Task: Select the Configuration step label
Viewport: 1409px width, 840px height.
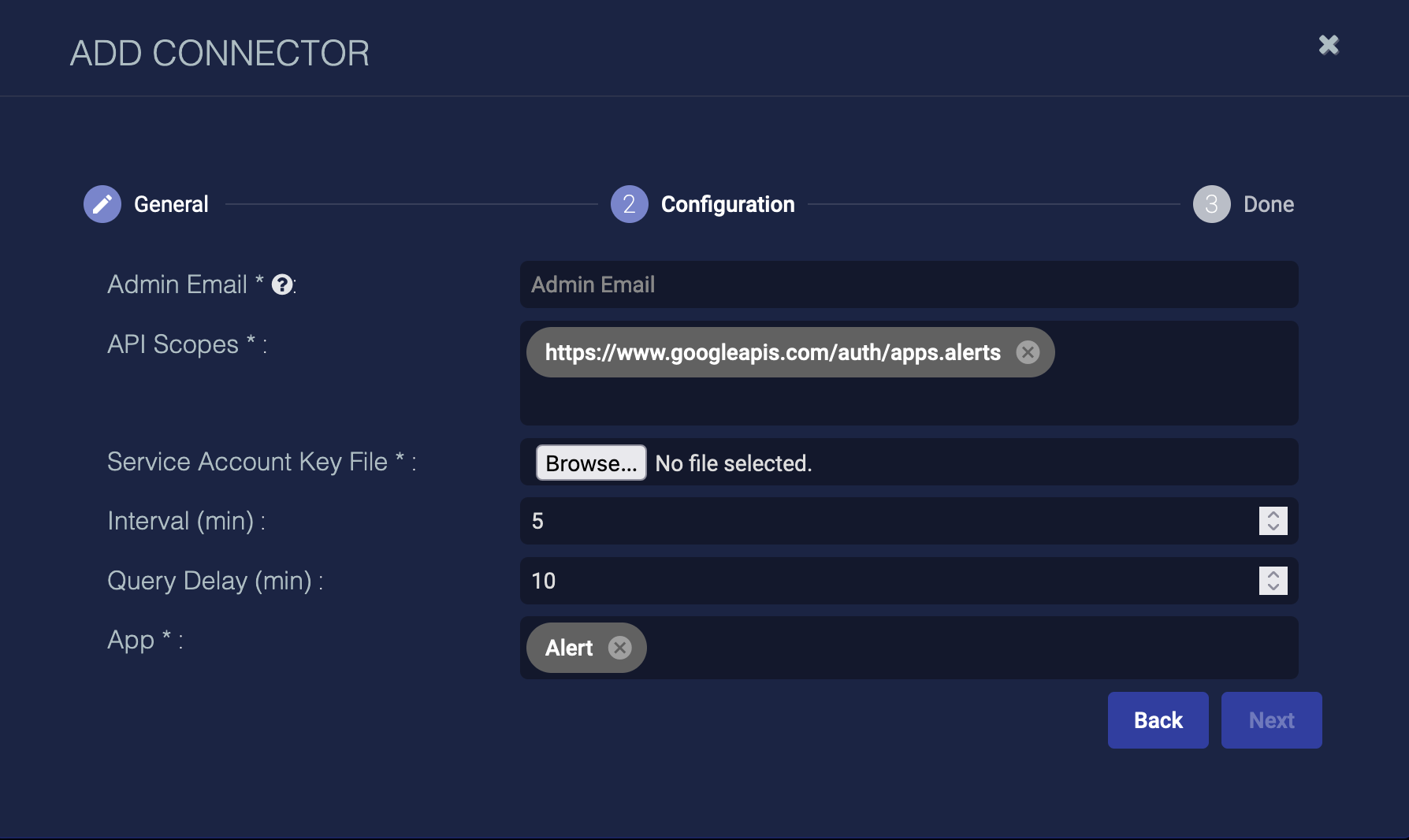Action: click(x=727, y=204)
